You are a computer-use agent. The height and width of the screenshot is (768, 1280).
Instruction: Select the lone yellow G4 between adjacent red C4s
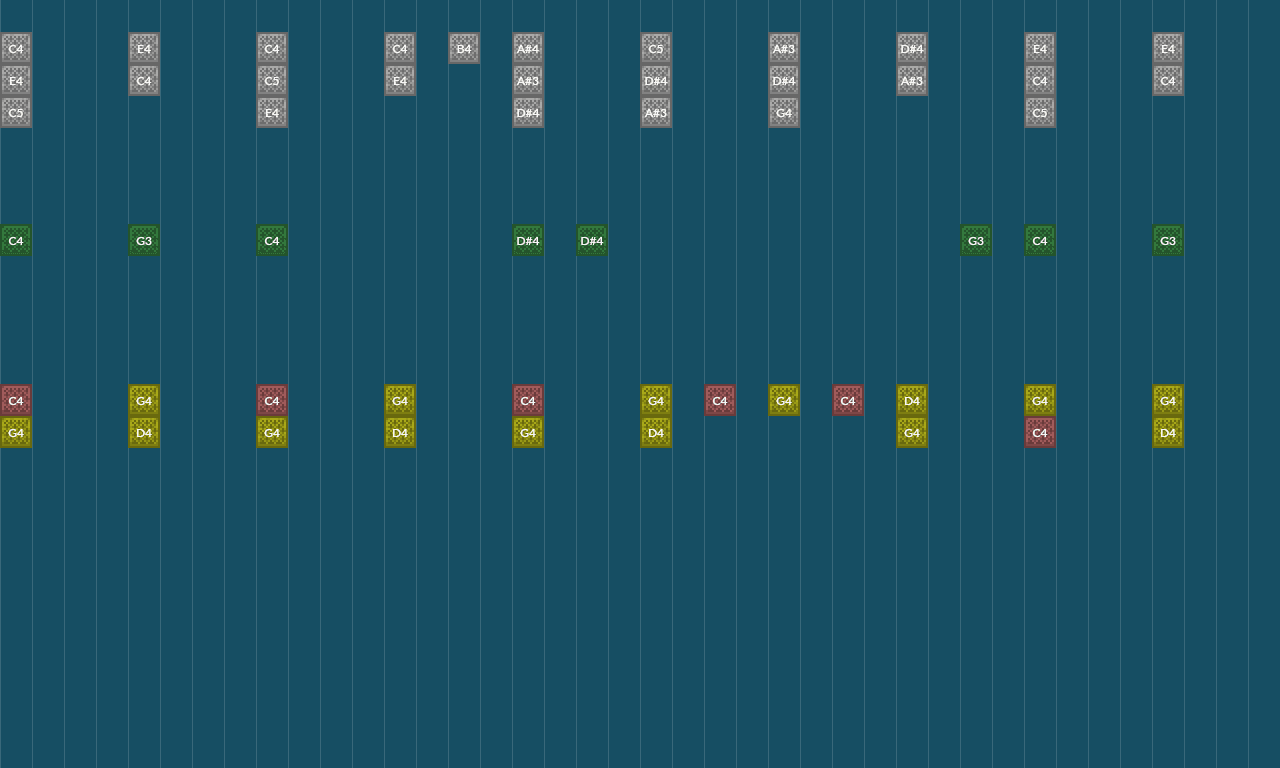pyautogui.click(x=784, y=400)
